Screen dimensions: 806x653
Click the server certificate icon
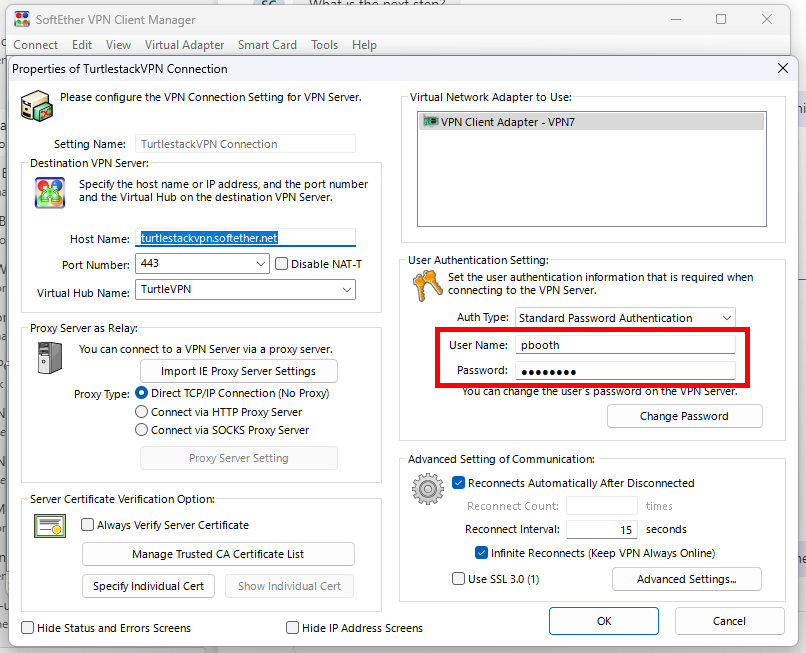(50, 525)
